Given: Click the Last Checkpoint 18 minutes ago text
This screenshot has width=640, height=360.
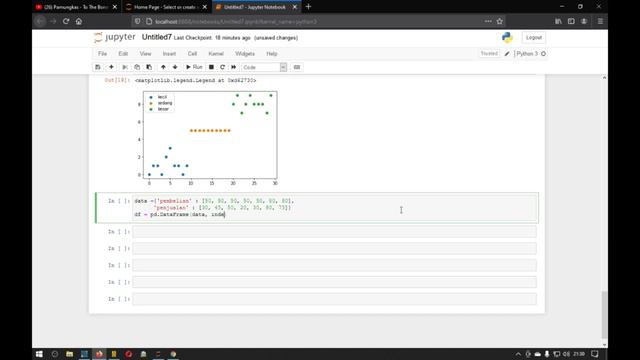Looking at the screenshot, I should pyautogui.click(x=212, y=38).
